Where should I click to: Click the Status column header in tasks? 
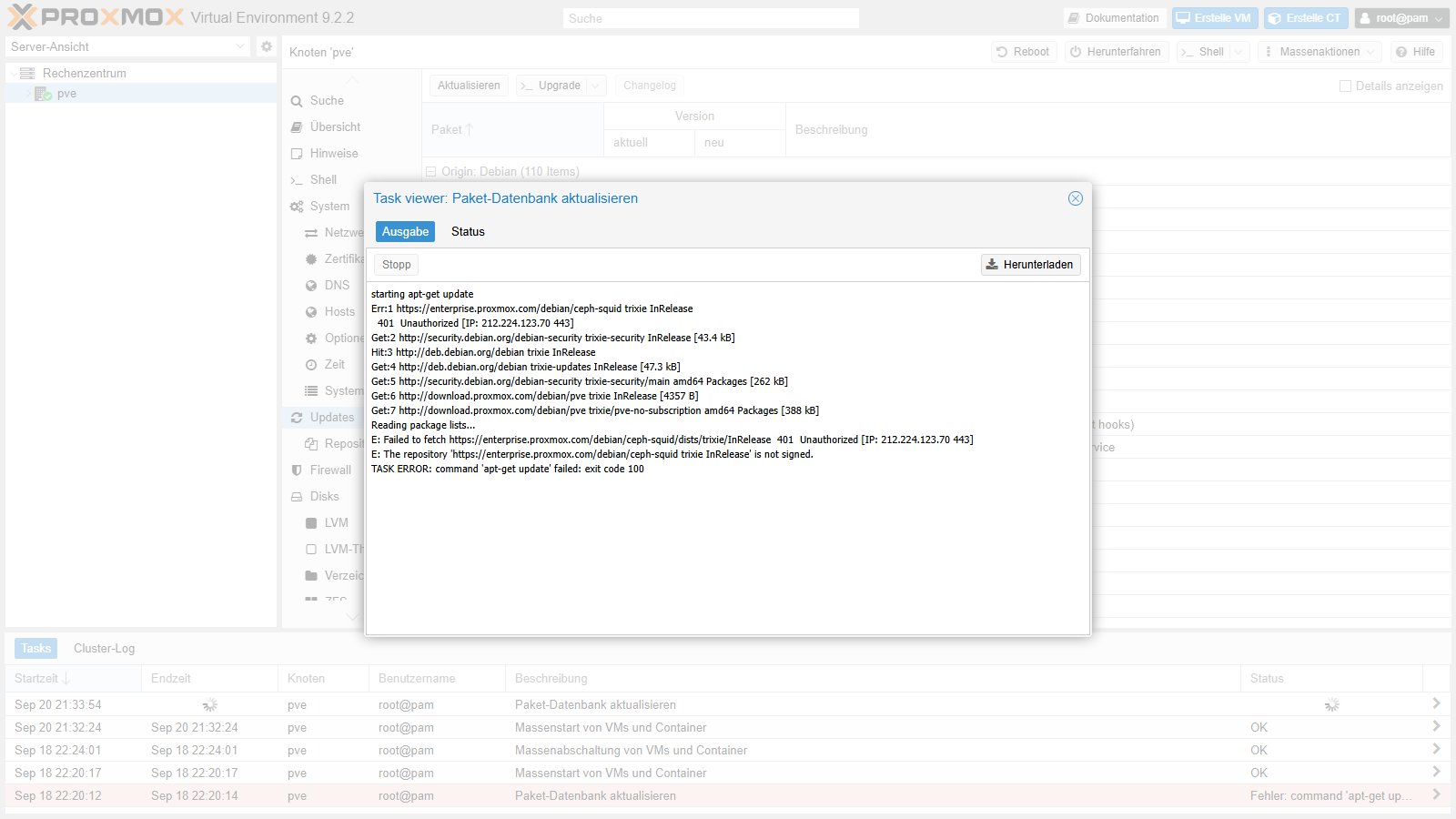[x=1331, y=678]
